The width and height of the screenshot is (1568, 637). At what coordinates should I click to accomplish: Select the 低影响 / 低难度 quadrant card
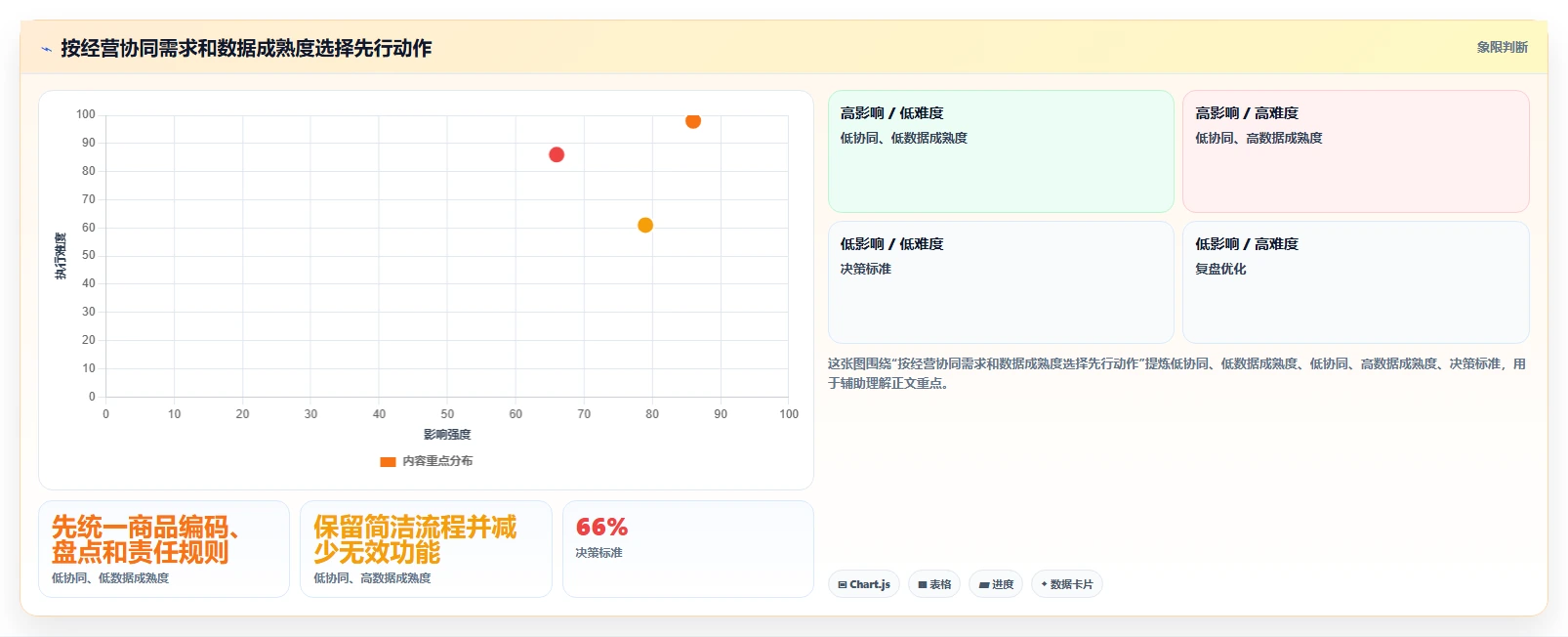(1001, 282)
